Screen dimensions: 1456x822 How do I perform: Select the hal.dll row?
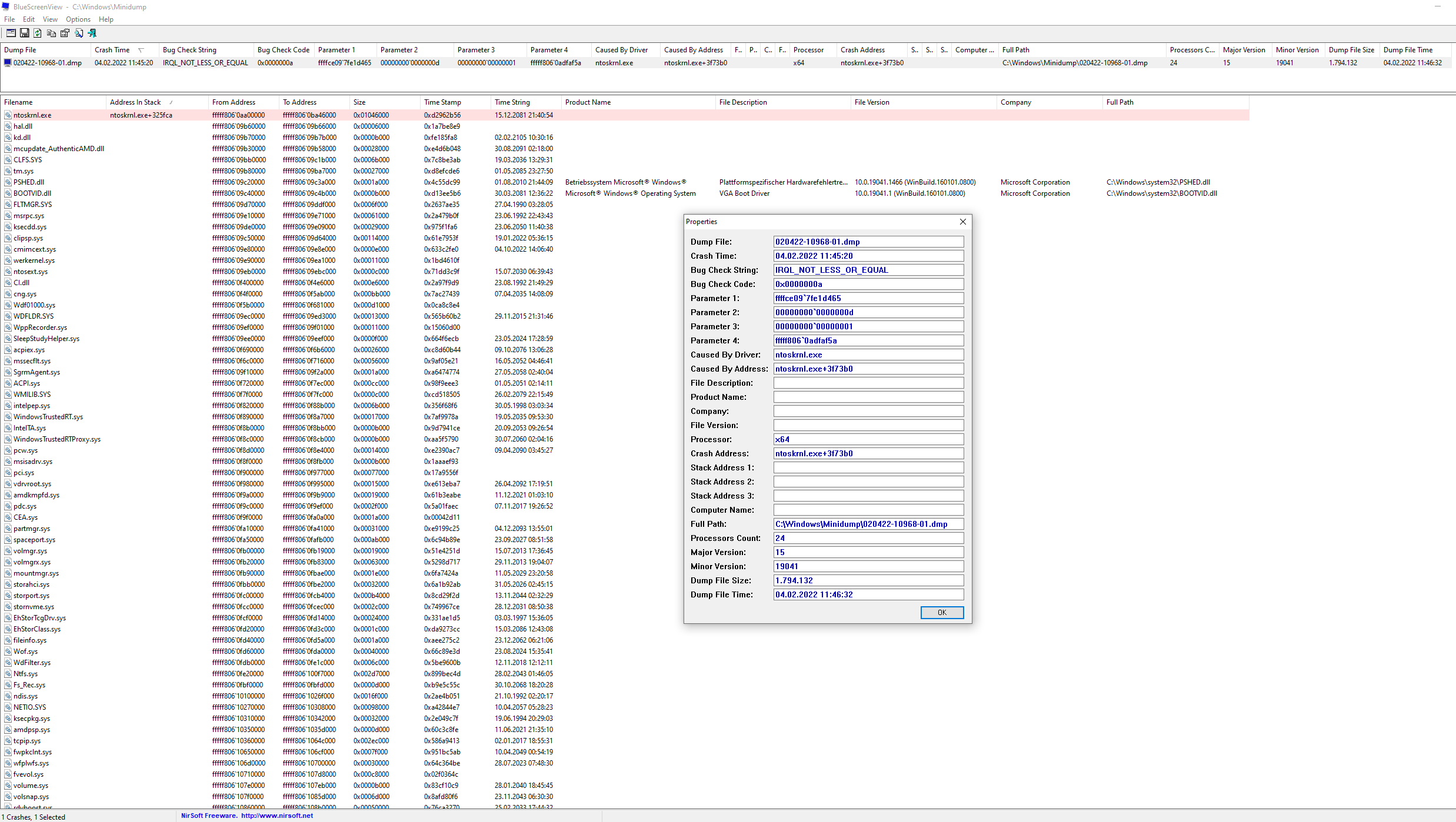pos(23,126)
